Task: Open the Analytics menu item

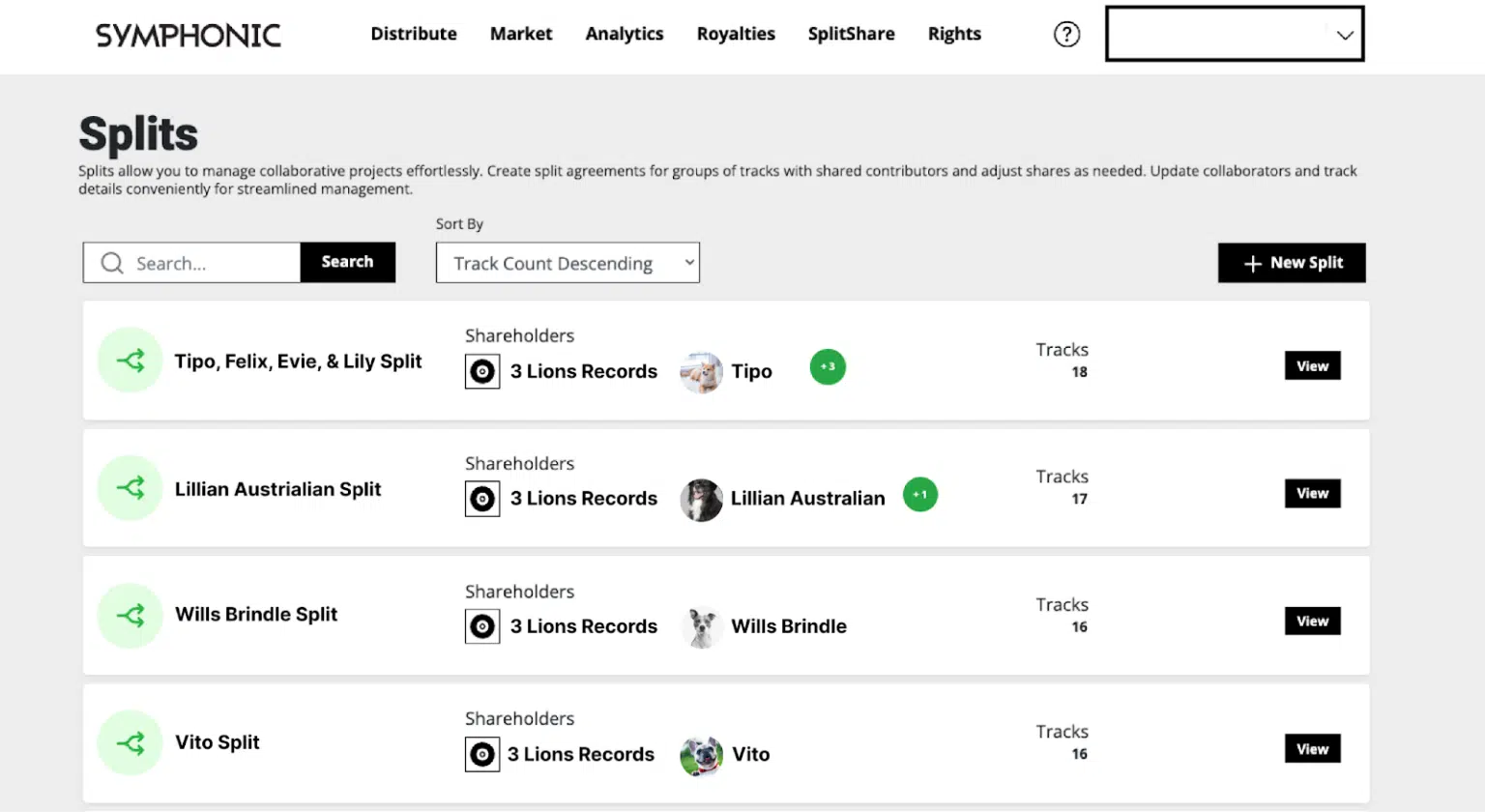Action: click(x=625, y=34)
